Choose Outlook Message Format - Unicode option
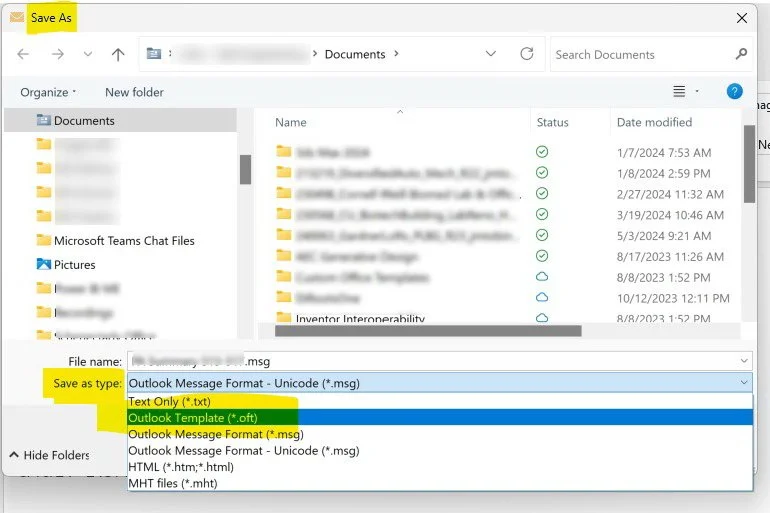 [x=440, y=451]
